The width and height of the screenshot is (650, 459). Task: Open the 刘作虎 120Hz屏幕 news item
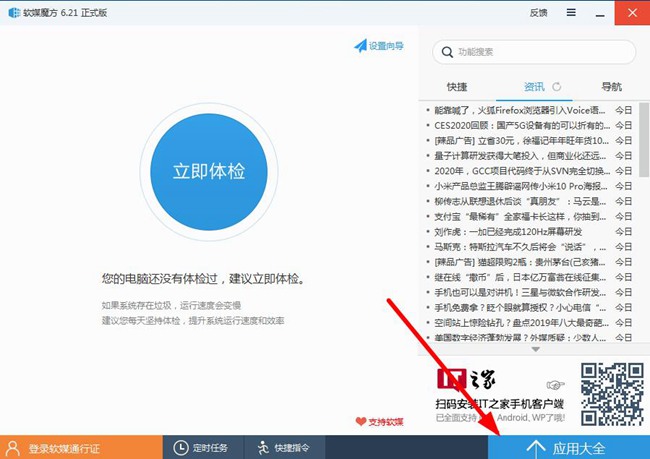tap(508, 232)
